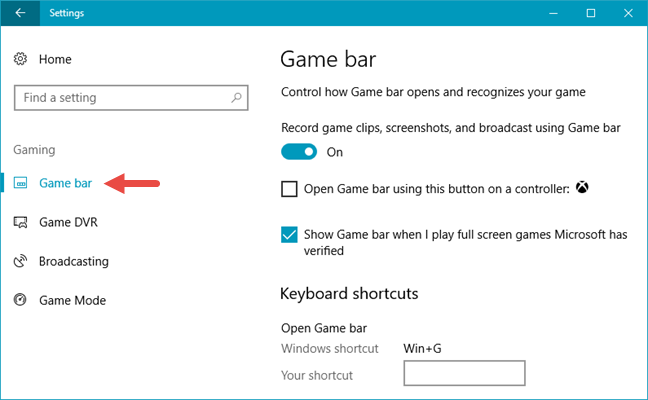Screen dimensions: 648x400
Task: Select the Game DVR sidebar icon
Action: point(20,222)
